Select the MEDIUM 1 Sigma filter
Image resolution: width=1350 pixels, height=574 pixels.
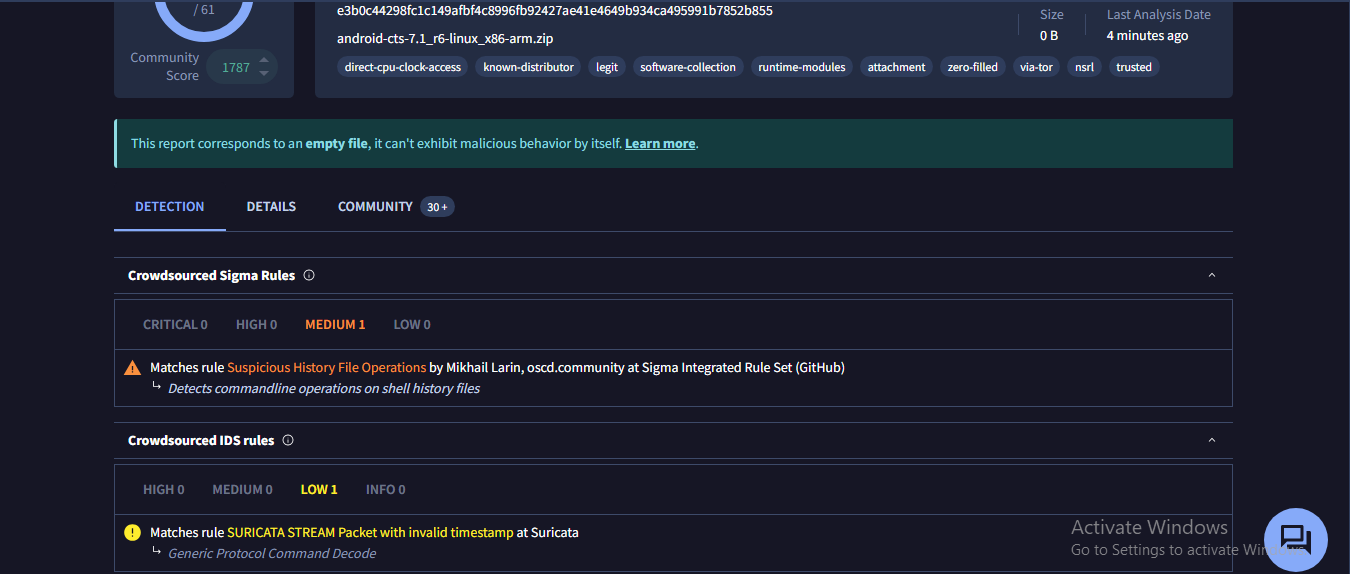[335, 325]
